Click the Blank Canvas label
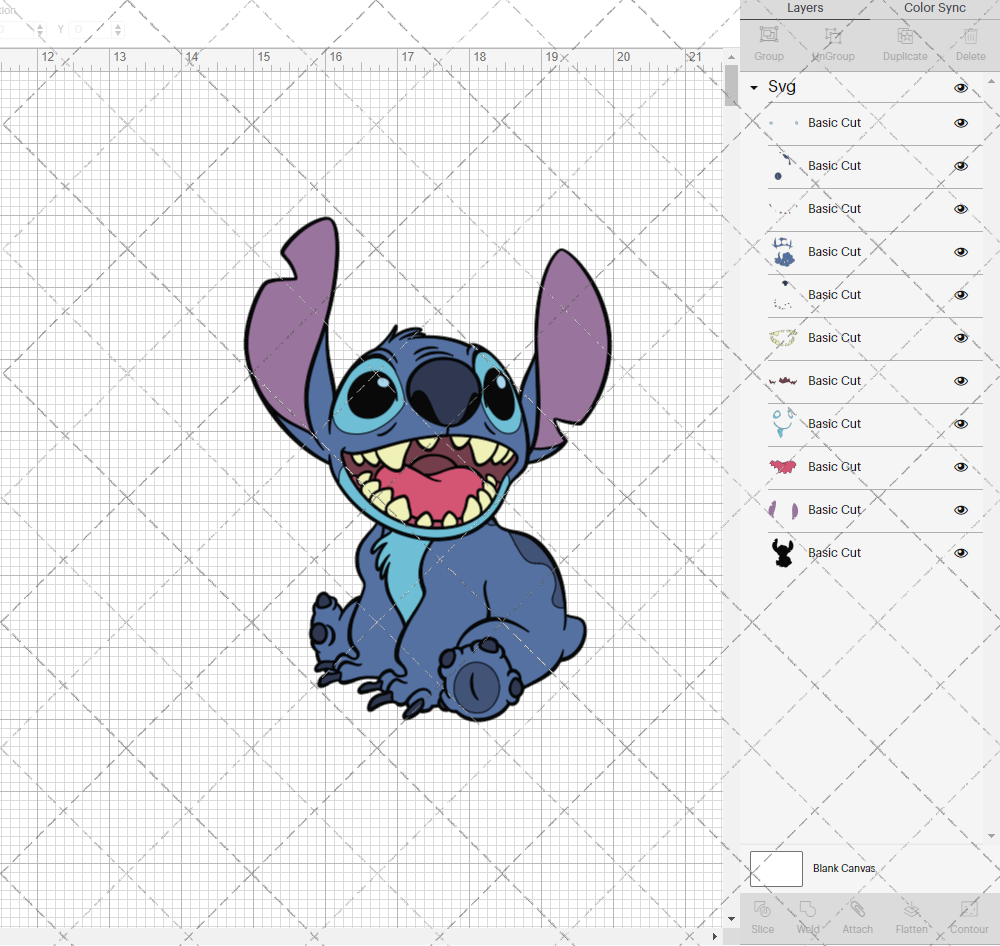This screenshot has width=1000, height=946. click(844, 868)
